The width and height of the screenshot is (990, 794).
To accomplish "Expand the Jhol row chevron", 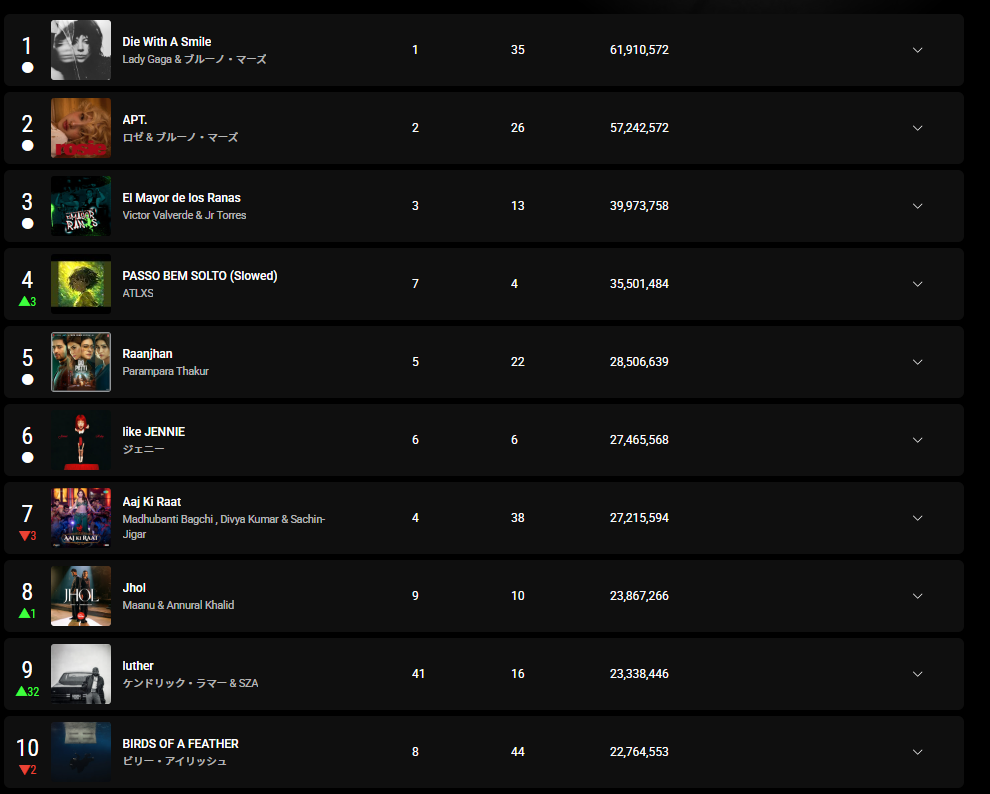I will tap(917, 596).
